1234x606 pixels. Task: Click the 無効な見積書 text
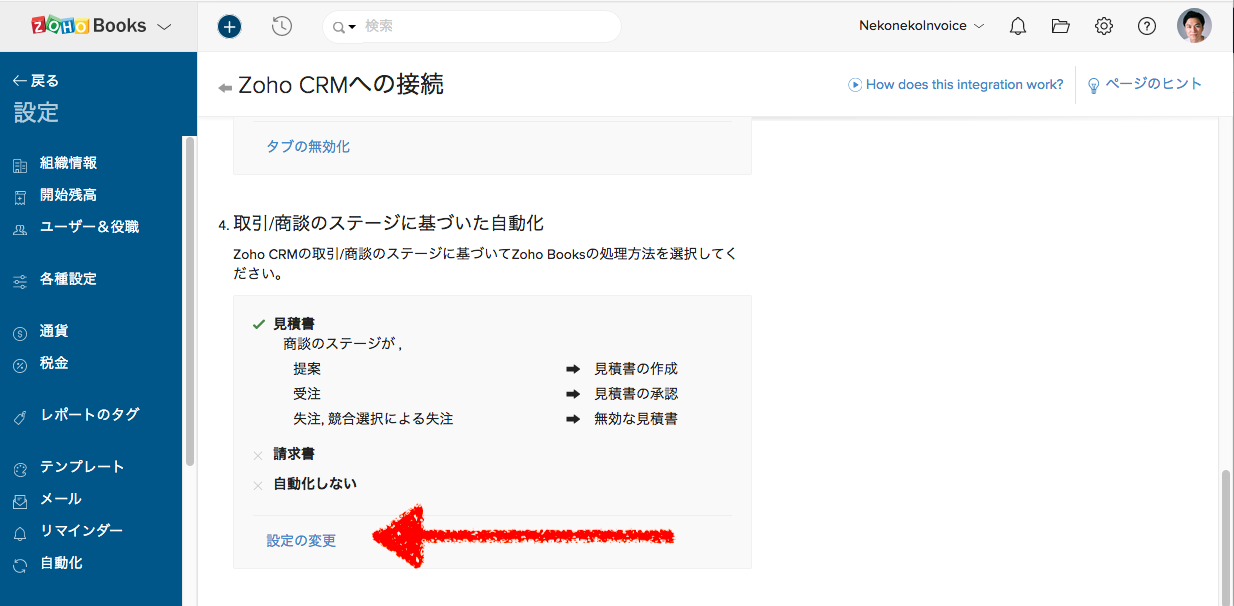pyautogui.click(x=636, y=419)
